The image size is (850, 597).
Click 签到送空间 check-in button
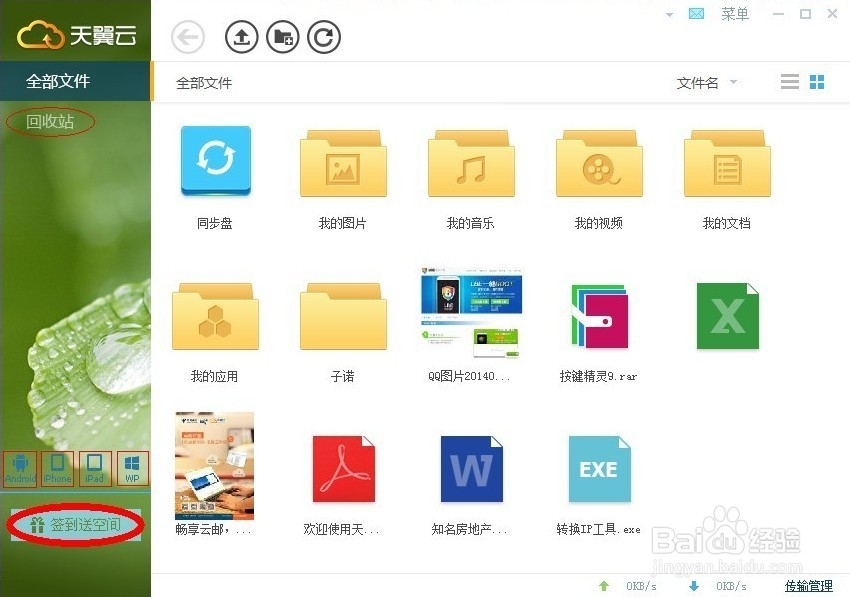pos(75,524)
